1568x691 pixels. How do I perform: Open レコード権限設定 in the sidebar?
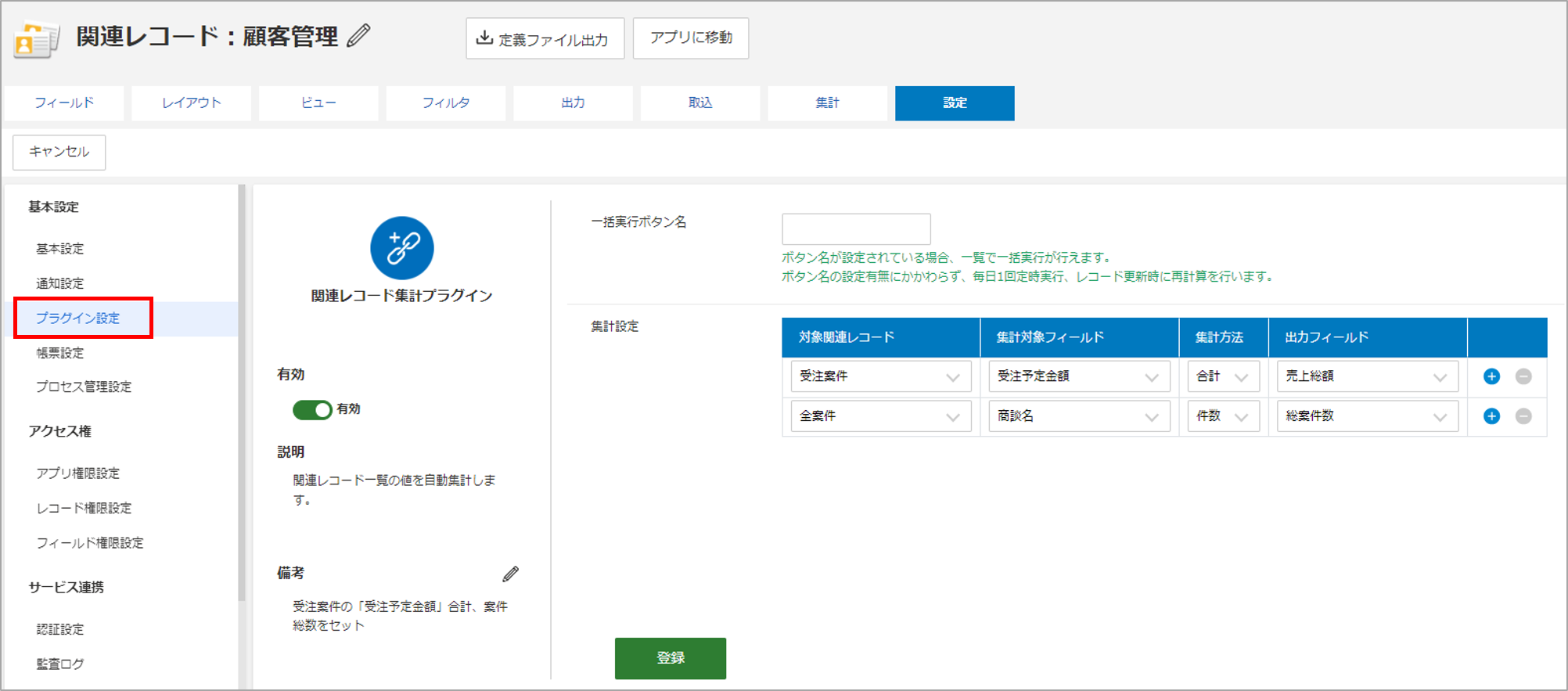click(x=84, y=509)
